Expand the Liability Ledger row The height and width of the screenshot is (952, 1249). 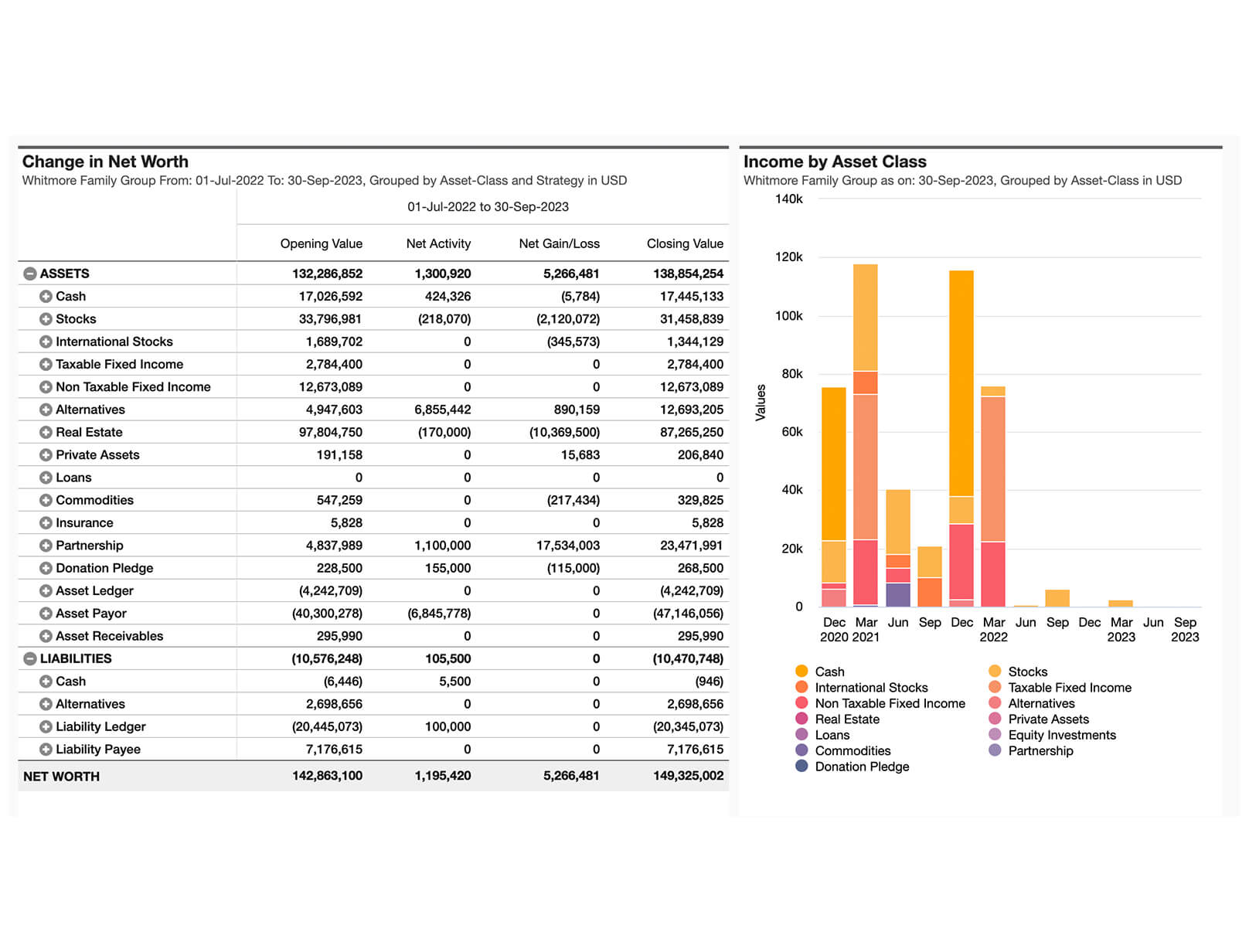coord(46,727)
